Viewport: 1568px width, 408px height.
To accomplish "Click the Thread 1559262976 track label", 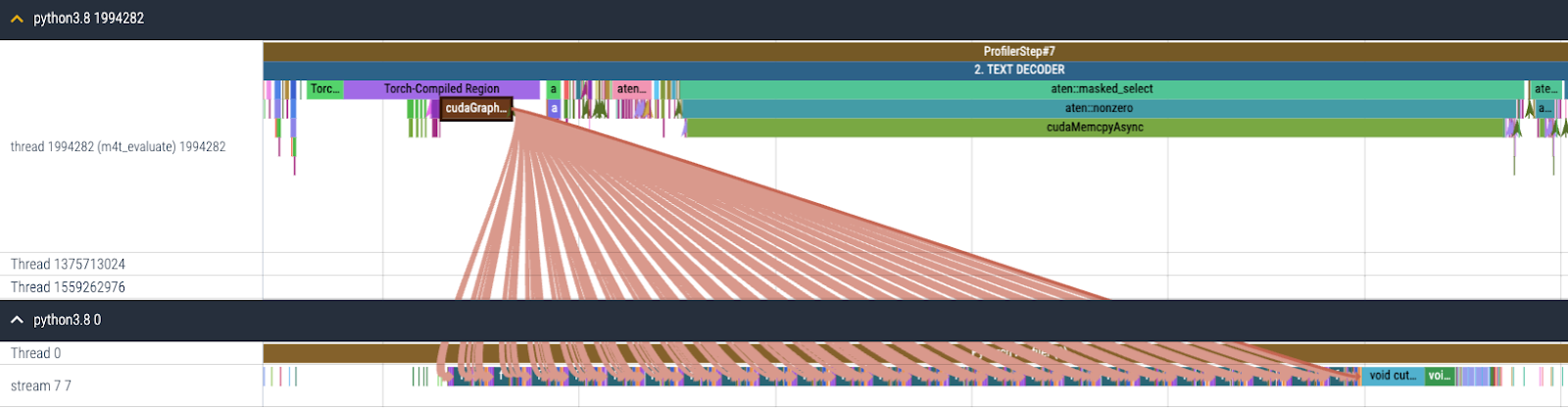I will point(68,287).
